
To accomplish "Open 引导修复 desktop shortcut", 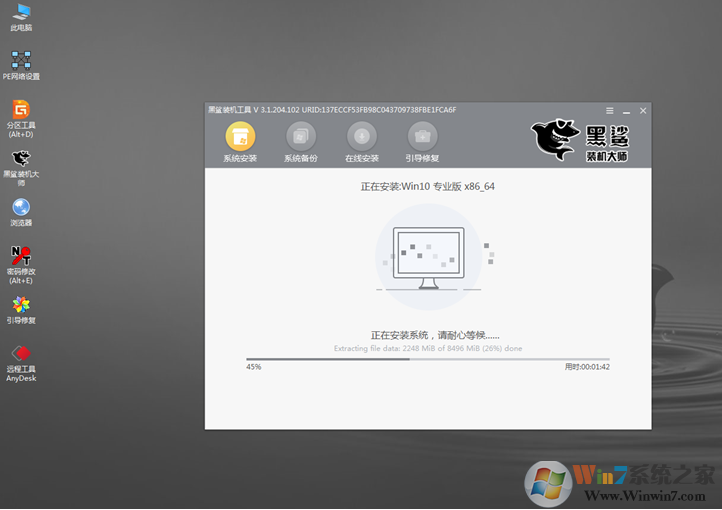I will tap(21, 310).
